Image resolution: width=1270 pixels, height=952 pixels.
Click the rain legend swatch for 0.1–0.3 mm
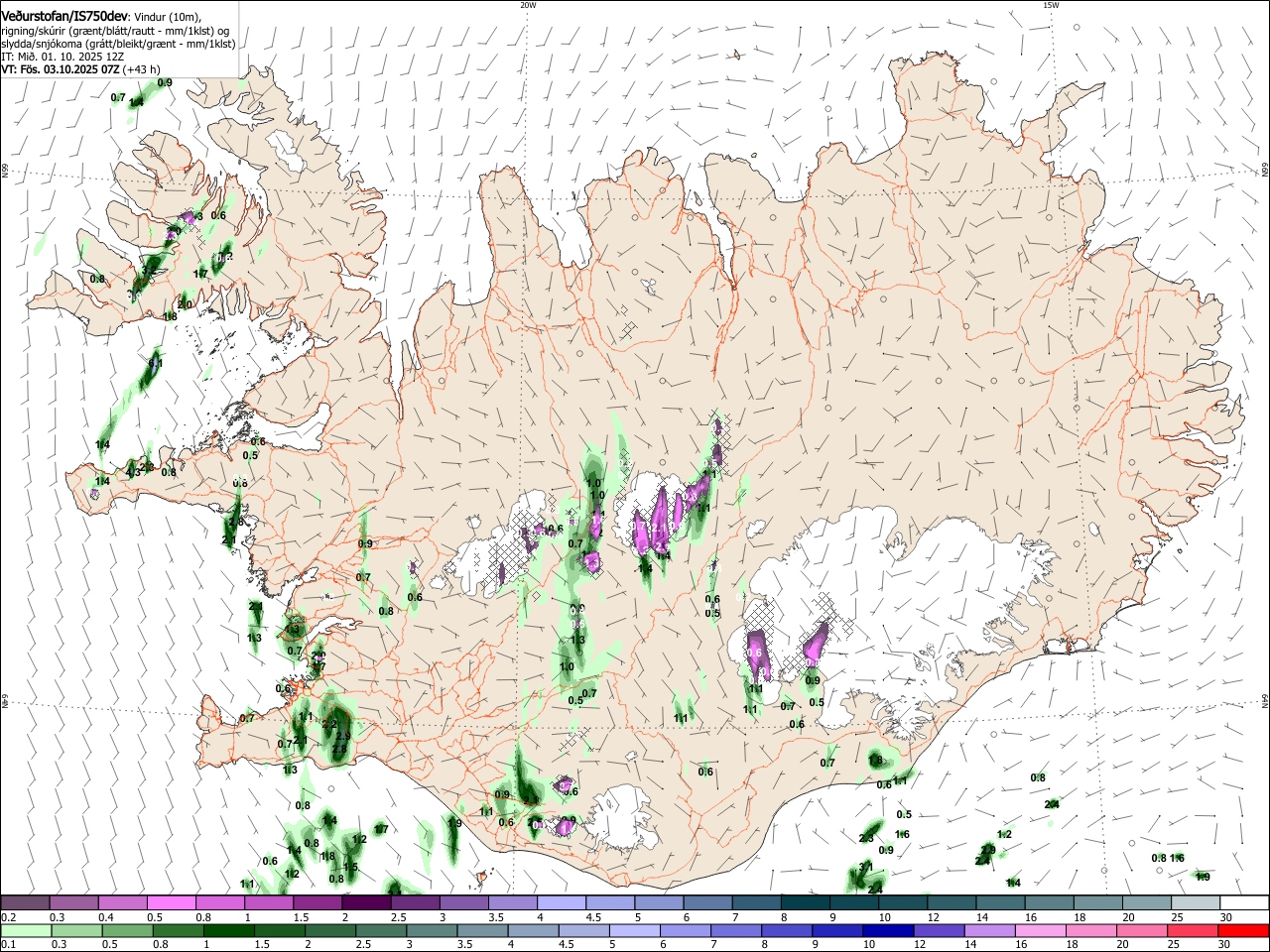[26, 930]
